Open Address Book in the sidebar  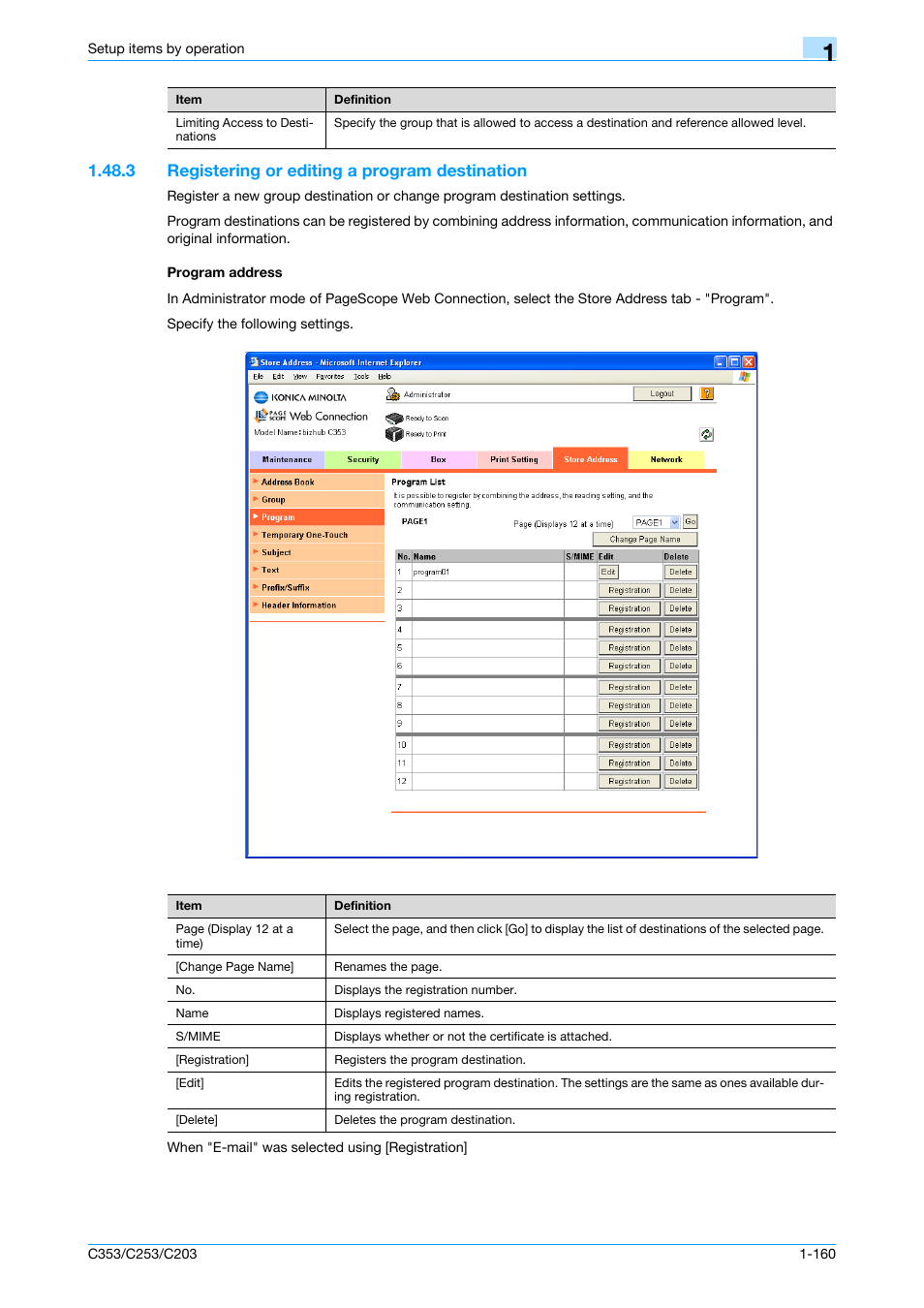317,482
